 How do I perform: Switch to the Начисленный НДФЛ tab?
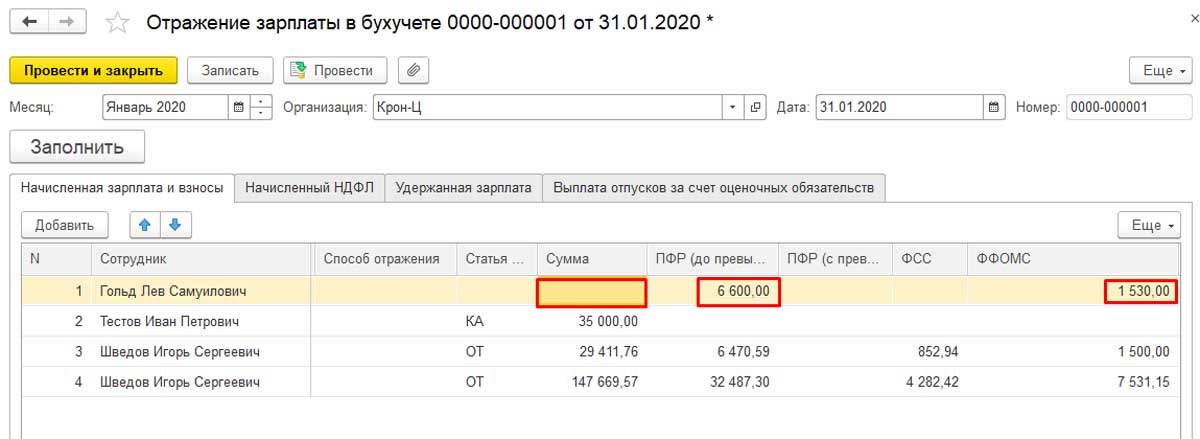[x=310, y=187]
